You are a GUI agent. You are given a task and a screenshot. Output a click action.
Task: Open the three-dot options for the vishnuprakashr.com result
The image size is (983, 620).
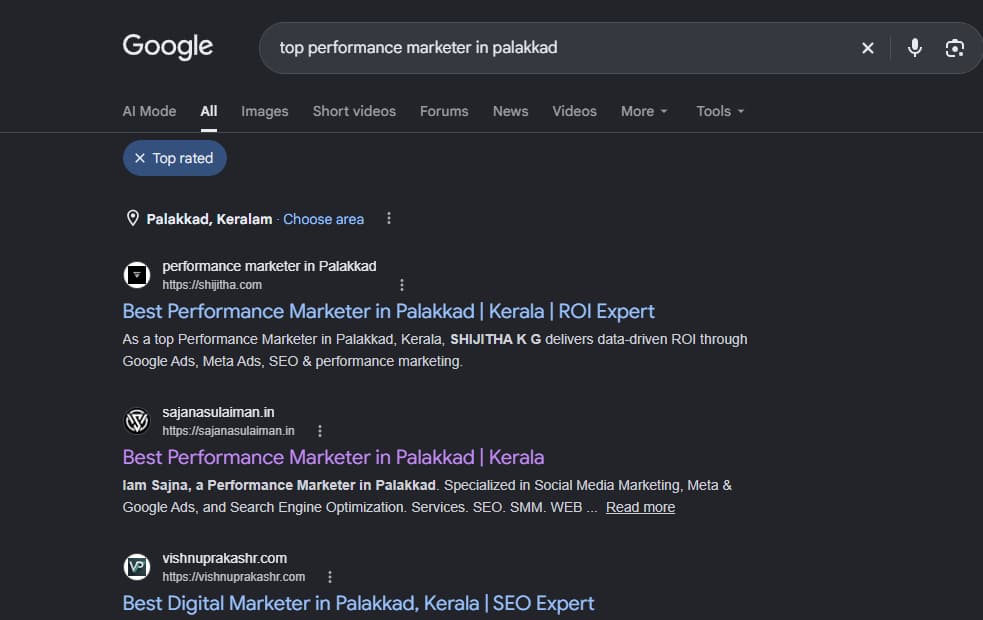[x=330, y=577]
